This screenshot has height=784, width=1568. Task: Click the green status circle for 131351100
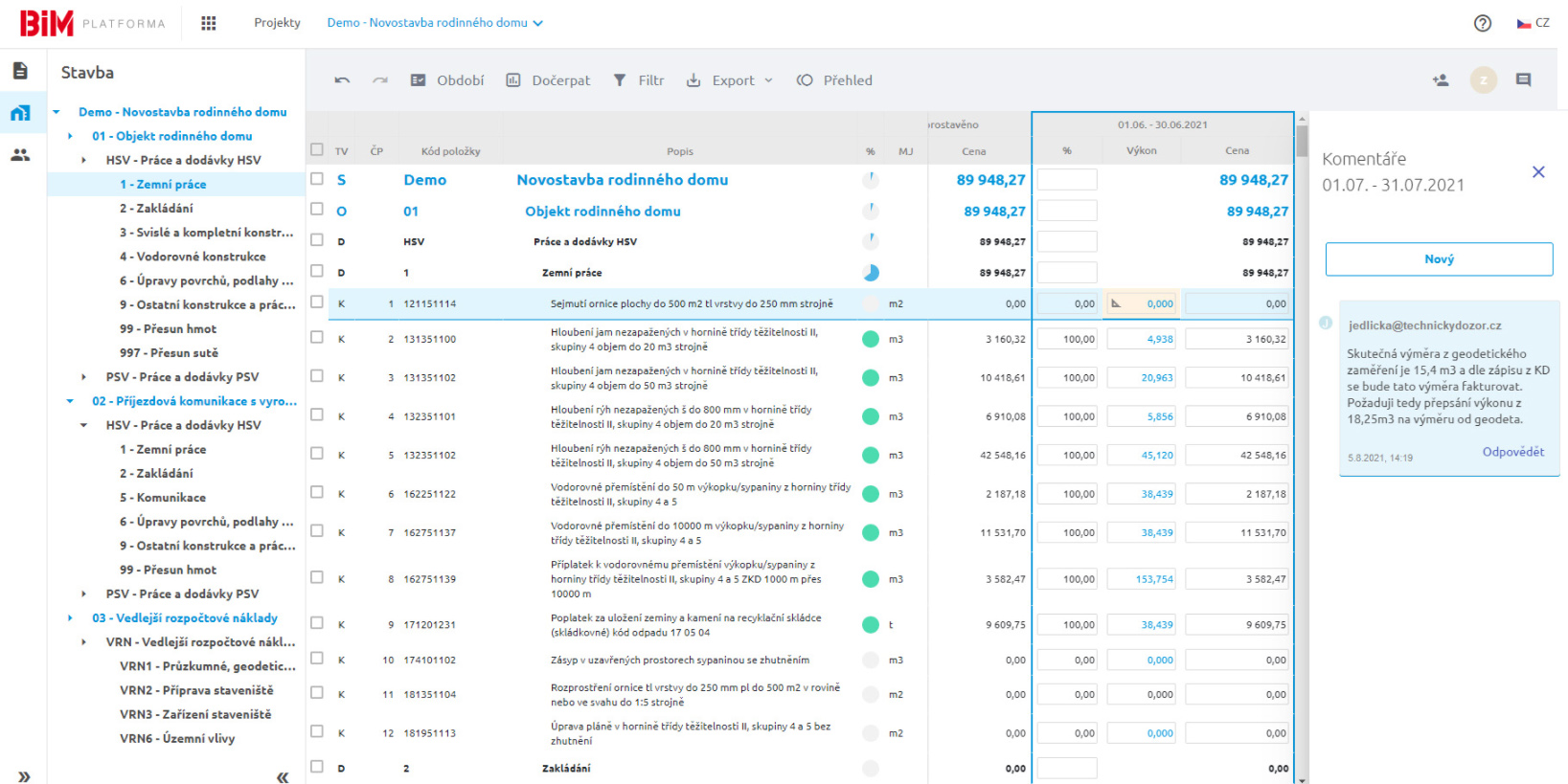(870, 339)
